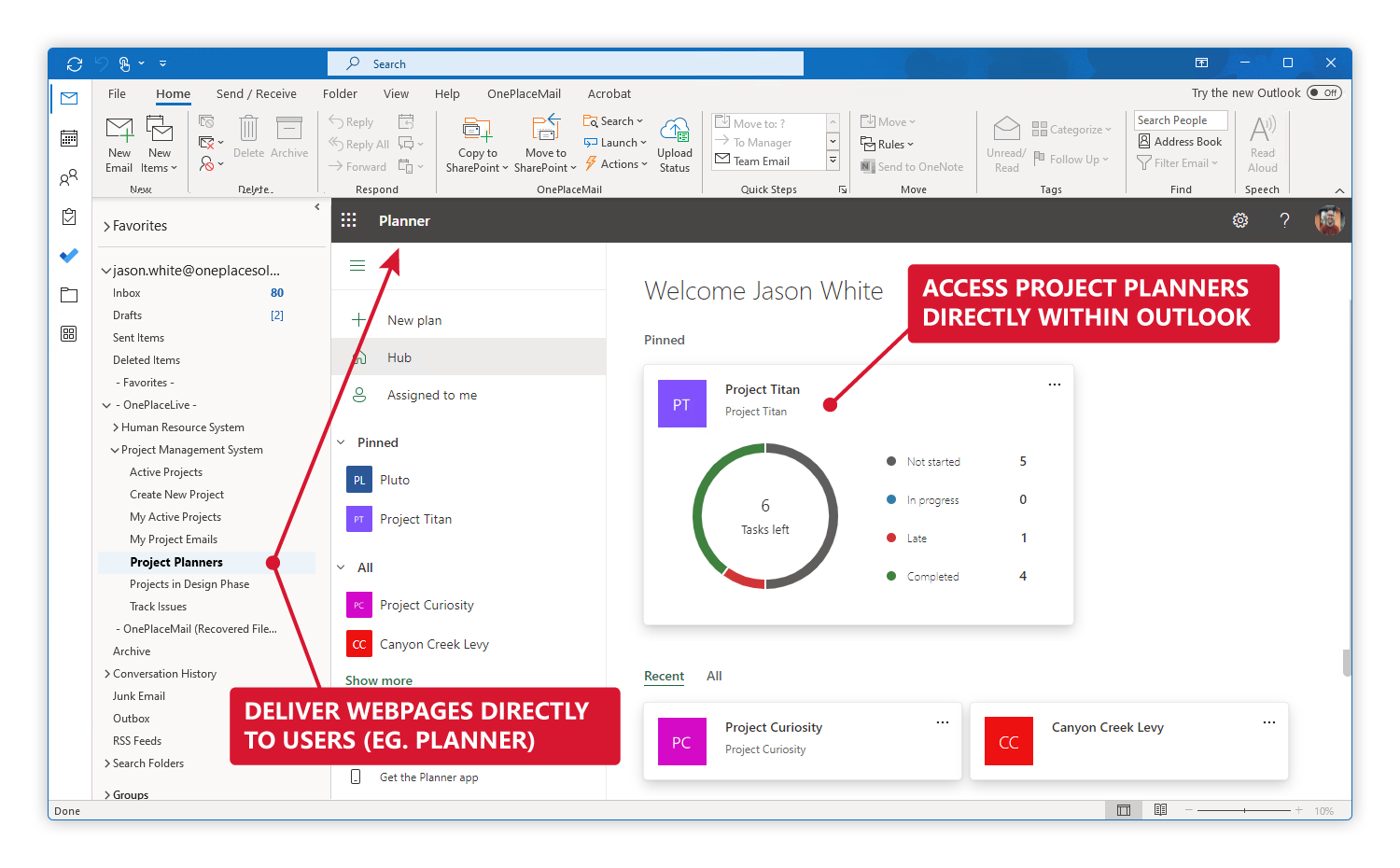Collapse the All plans section
This screenshot has width=1400, height=868.
coord(341,567)
